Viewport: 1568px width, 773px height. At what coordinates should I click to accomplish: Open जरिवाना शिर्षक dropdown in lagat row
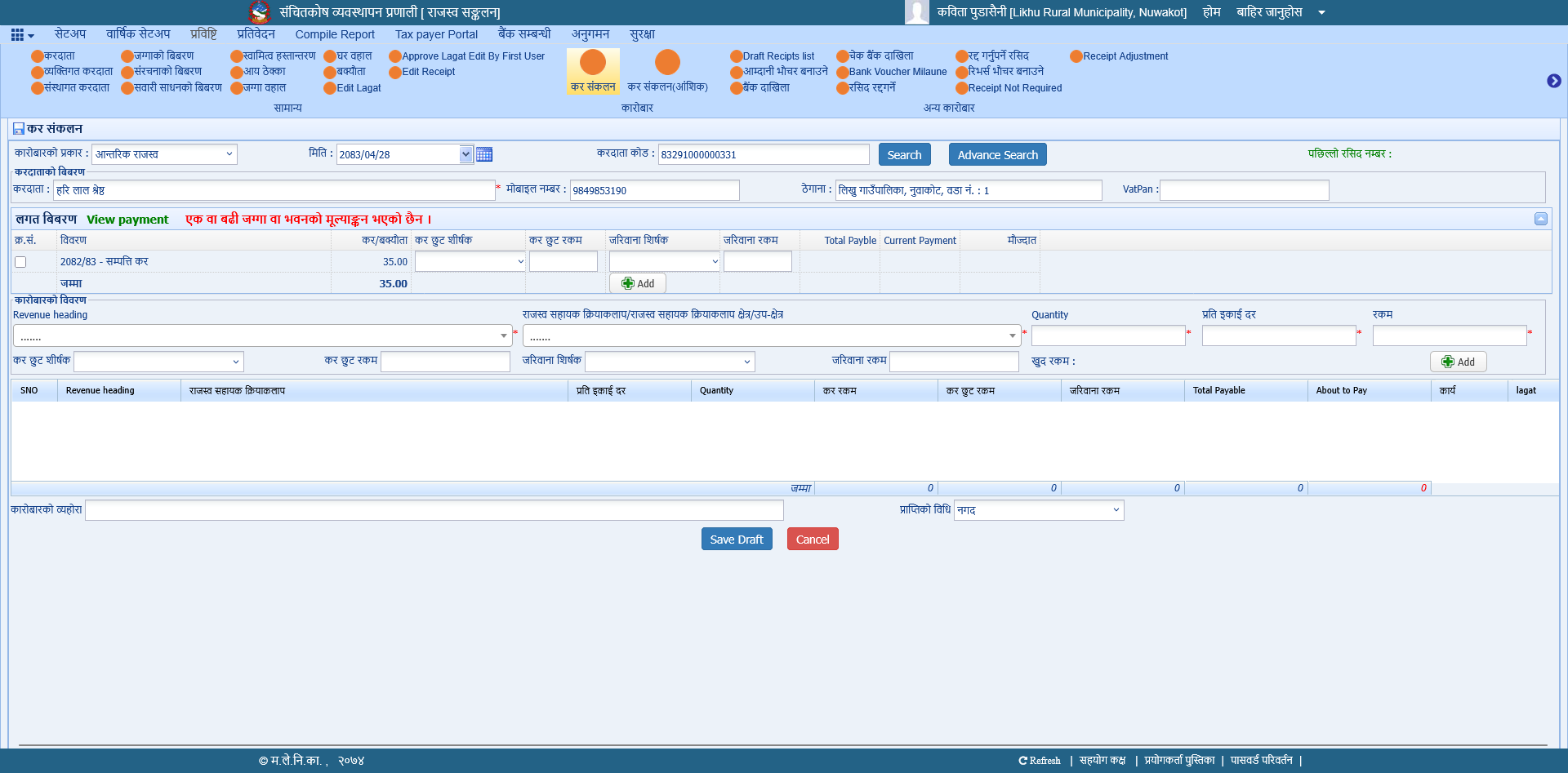(665, 261)
